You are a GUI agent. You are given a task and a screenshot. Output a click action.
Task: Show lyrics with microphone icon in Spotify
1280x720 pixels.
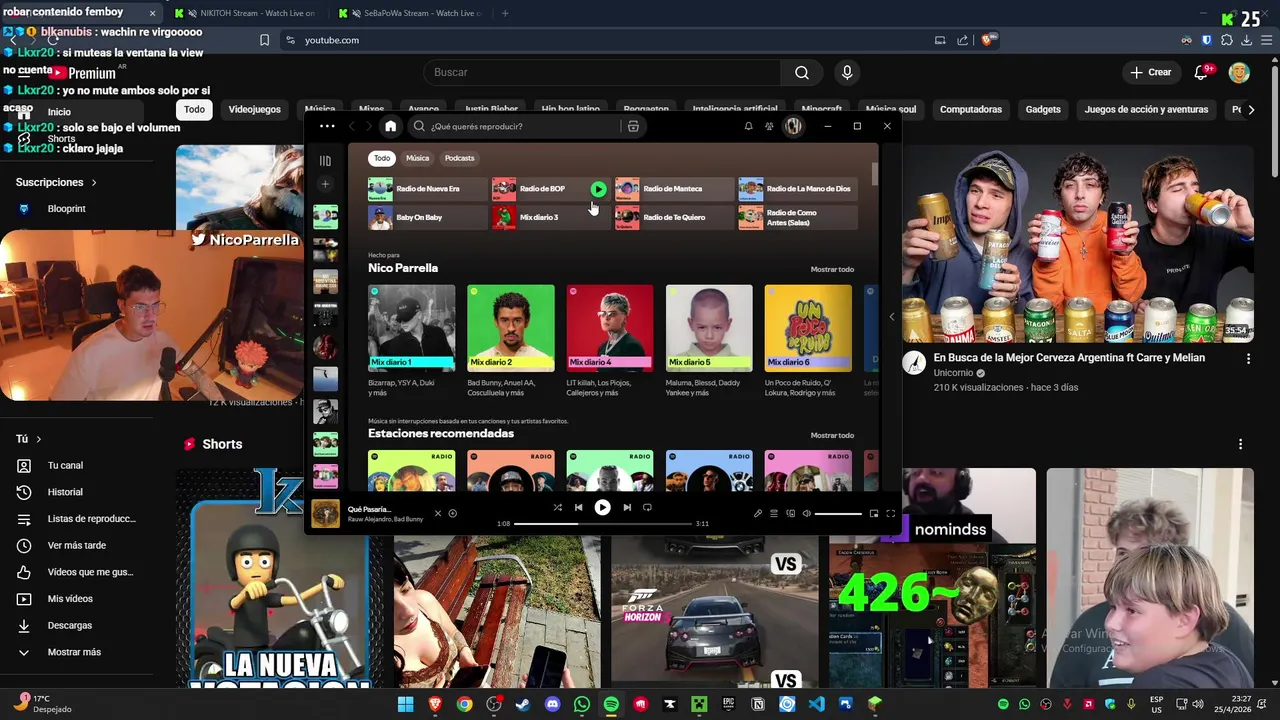757,513
